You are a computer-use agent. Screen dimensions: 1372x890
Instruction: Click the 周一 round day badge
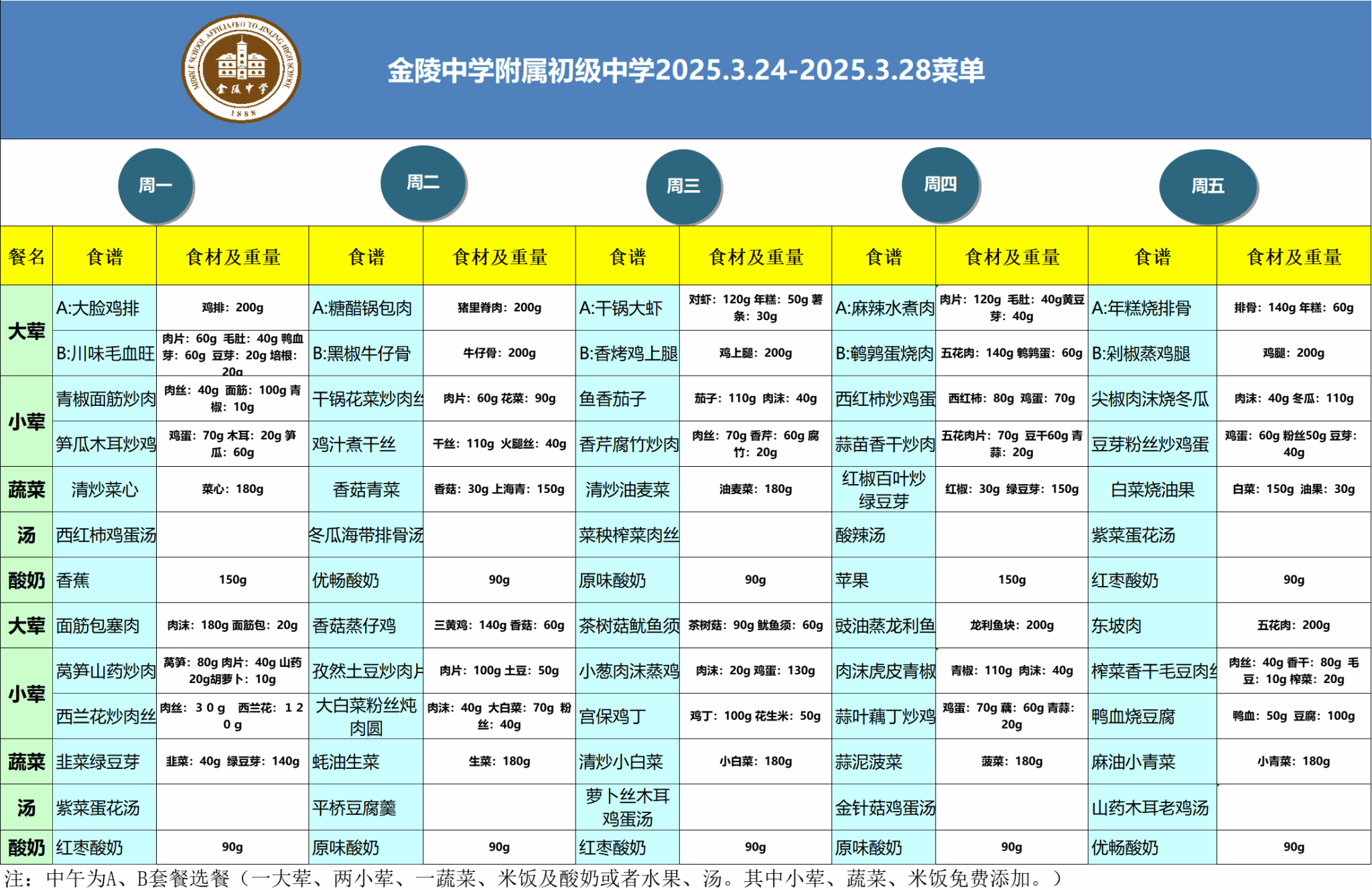click(x=155, y=186)
